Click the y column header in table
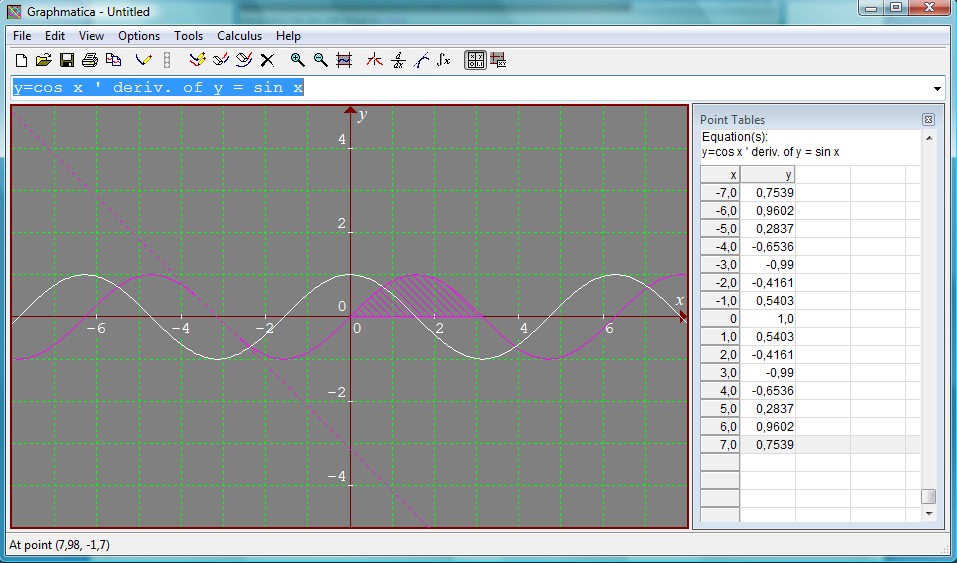Image resolution: width=957 pixels, height=563 pixels. point(767,175)
